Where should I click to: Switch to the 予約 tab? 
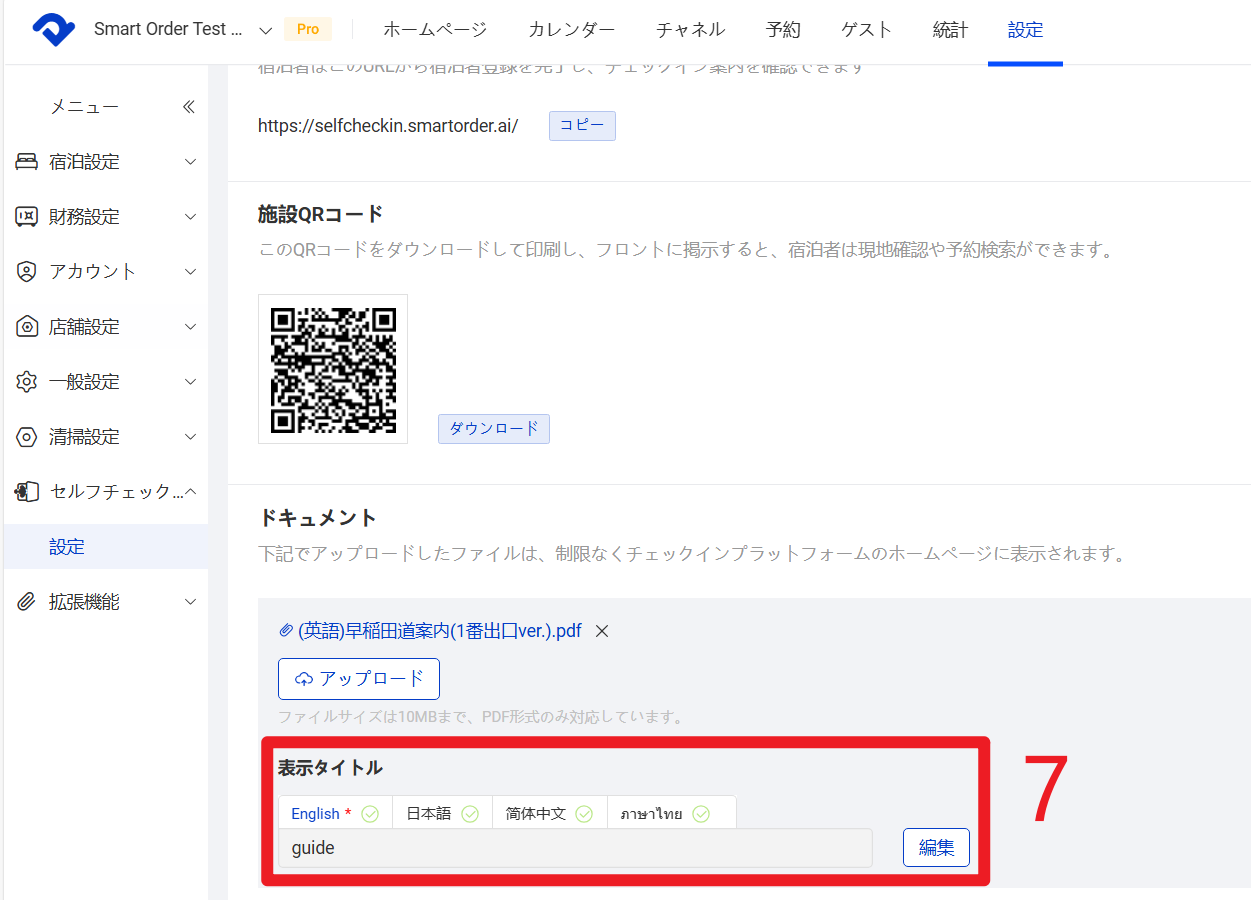(783, 30)
